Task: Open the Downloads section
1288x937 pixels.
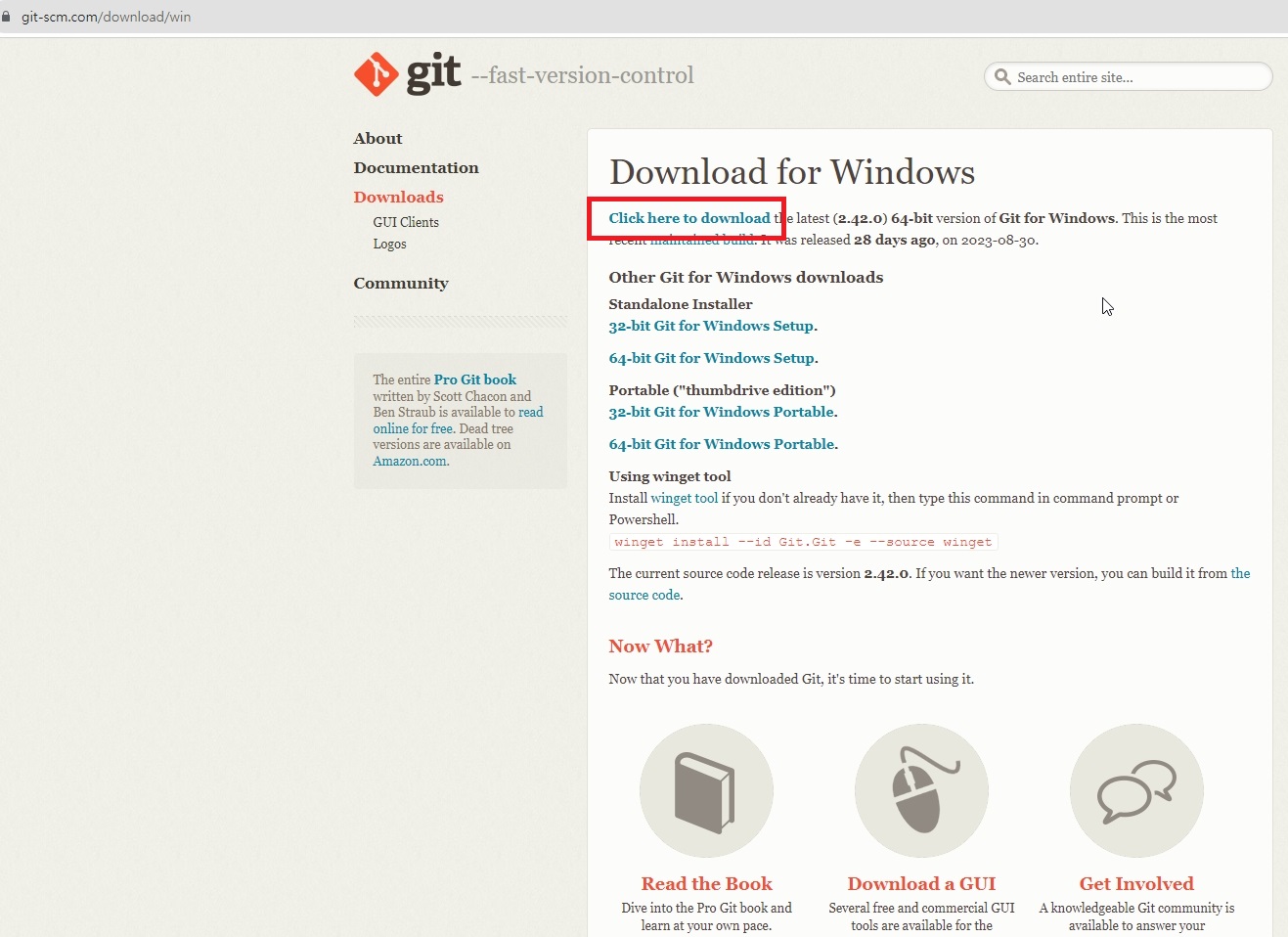Action: 398,198
